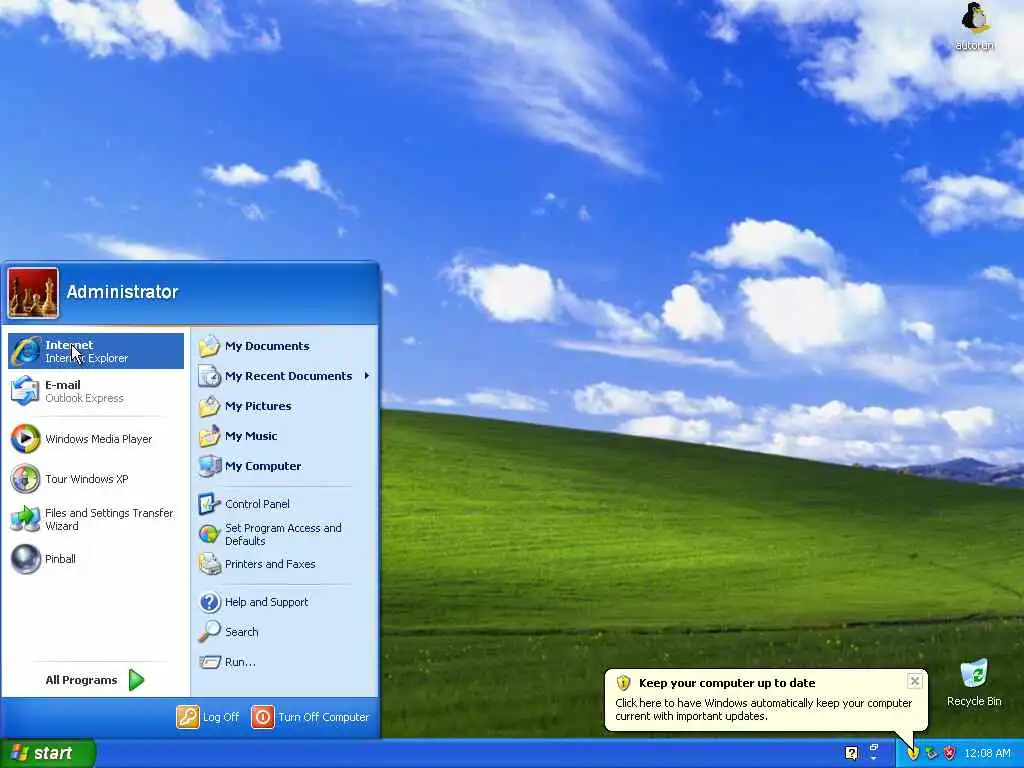Click the Search label

[x=242, y=632]
